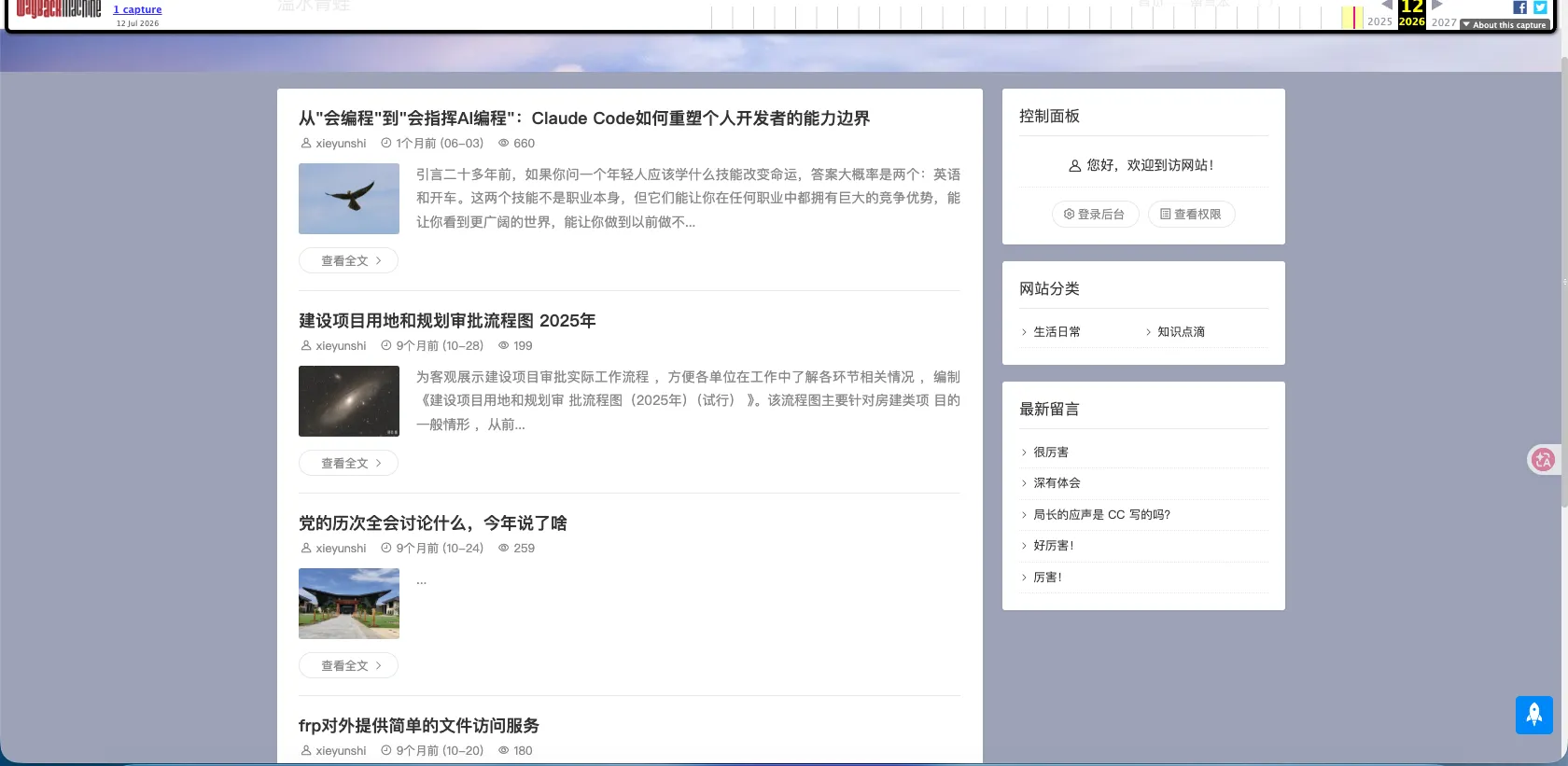Go to next capture arrow
This screenshot has width=1568, height=766.
point(1437,5)
